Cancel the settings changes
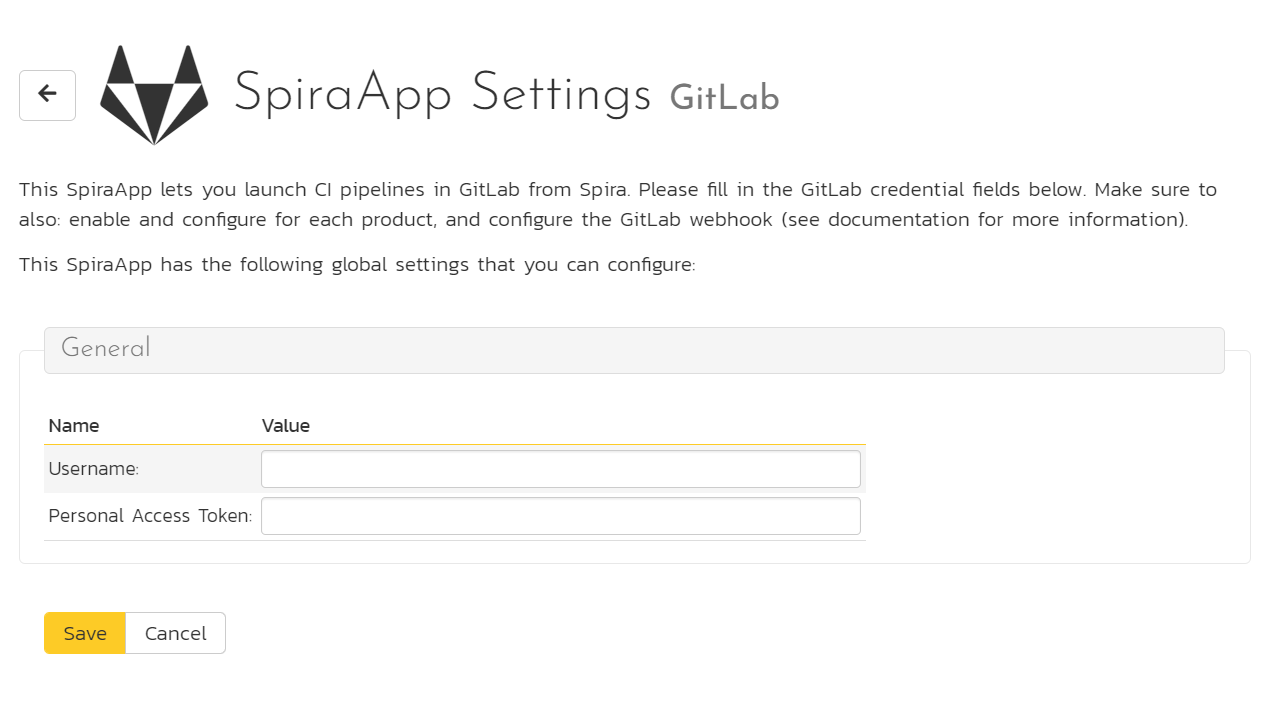Screen dimensions: 1267x720 pos(176,633)
